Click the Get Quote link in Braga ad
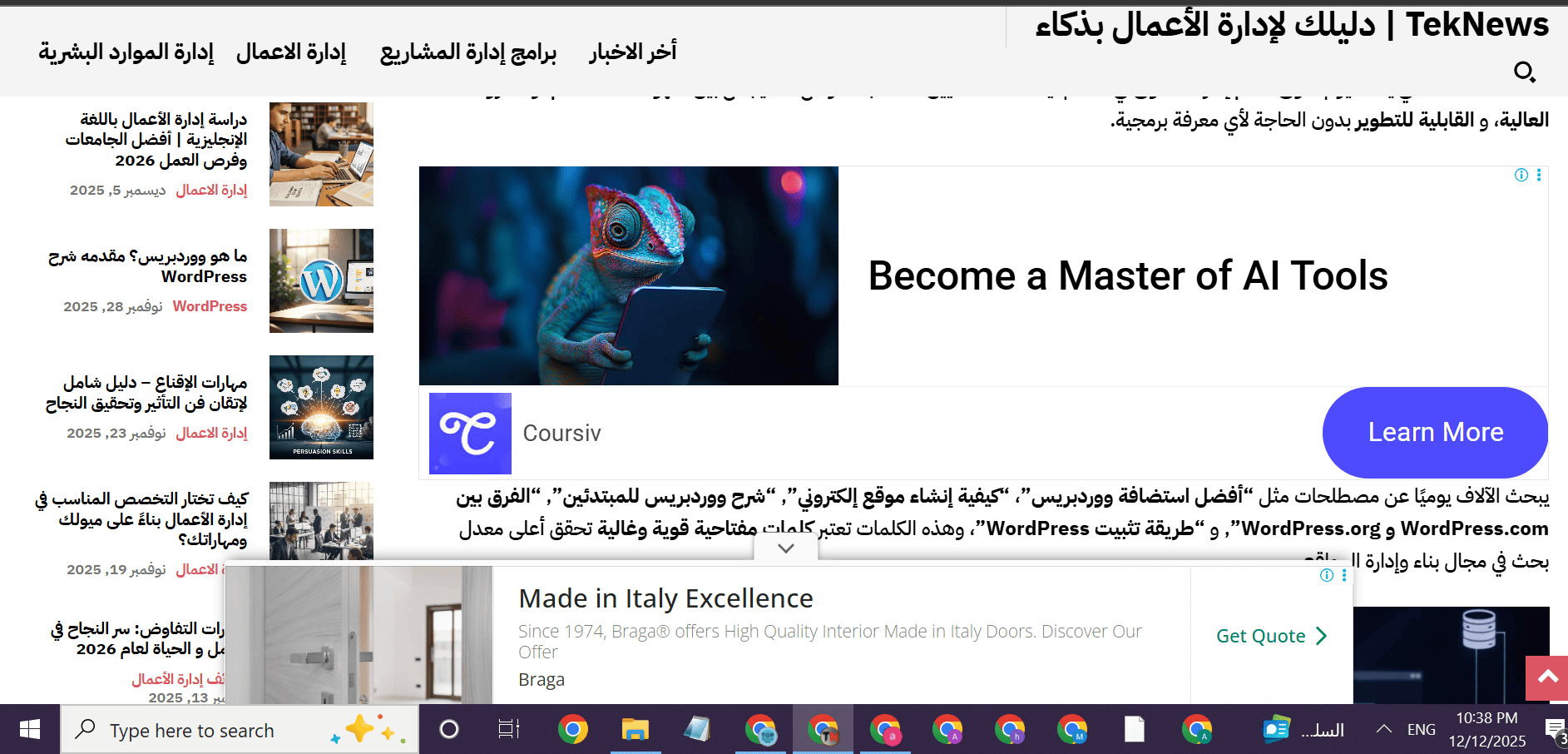Image resolution: width=1568 pixels, height=754 pixels. point(1271,637)
